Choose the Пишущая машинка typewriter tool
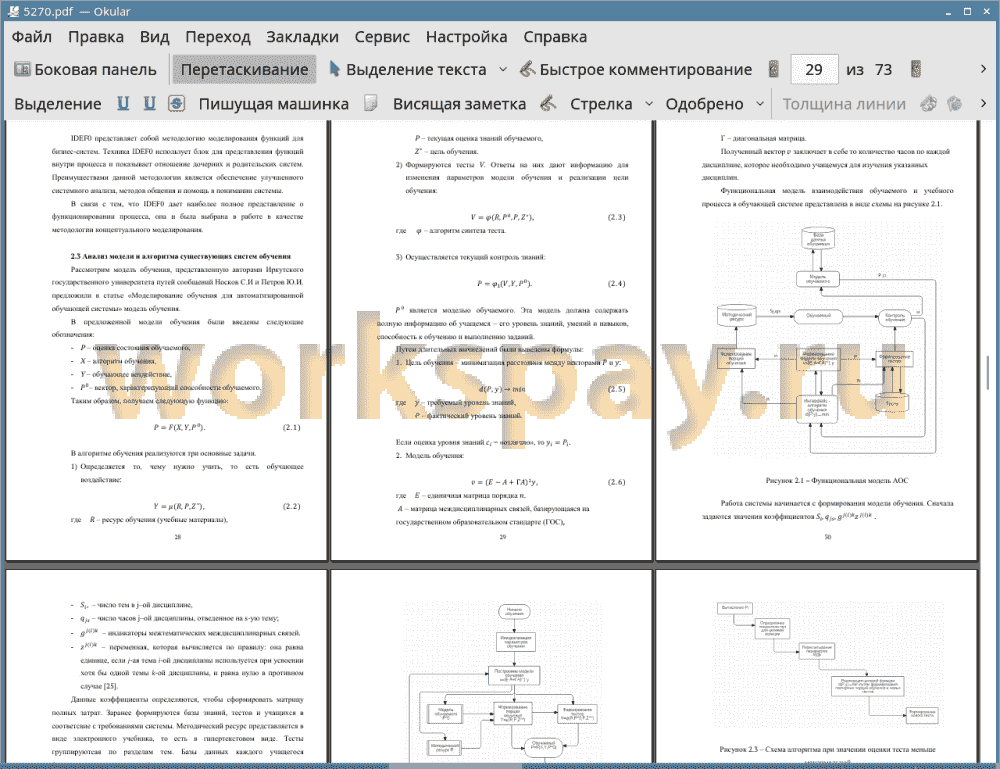This screenshot has height=769, width=1000. pyautogui.click(x=274, y=104)
